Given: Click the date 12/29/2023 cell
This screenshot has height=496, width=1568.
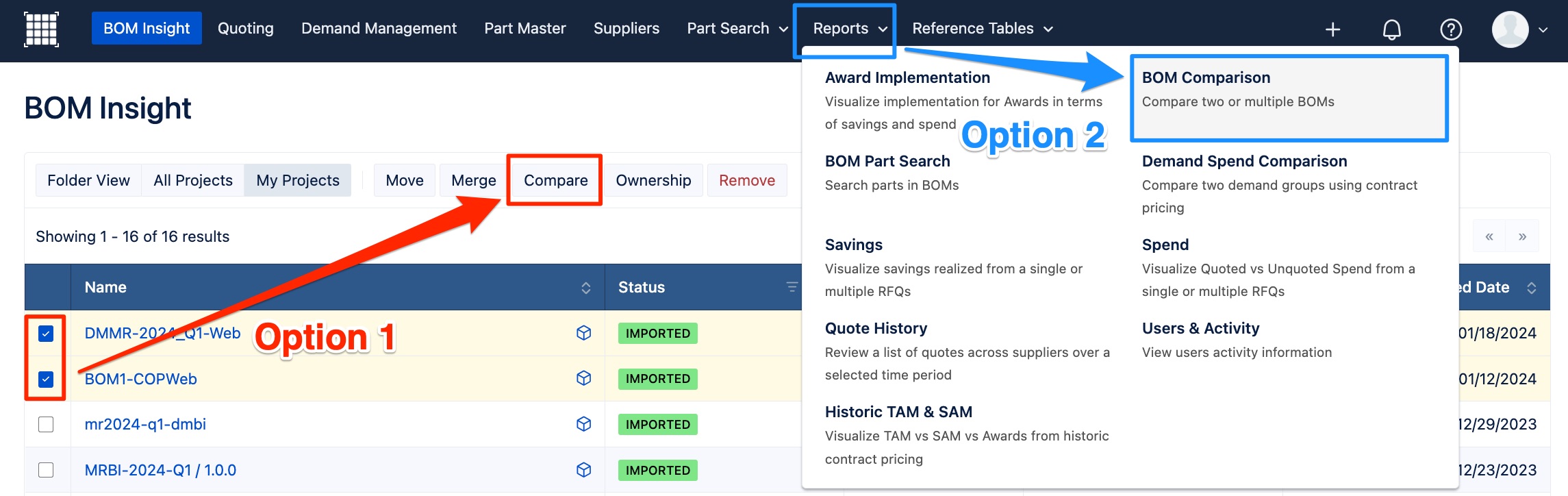Looking at the screenshot, I should tap(1497, 424).
